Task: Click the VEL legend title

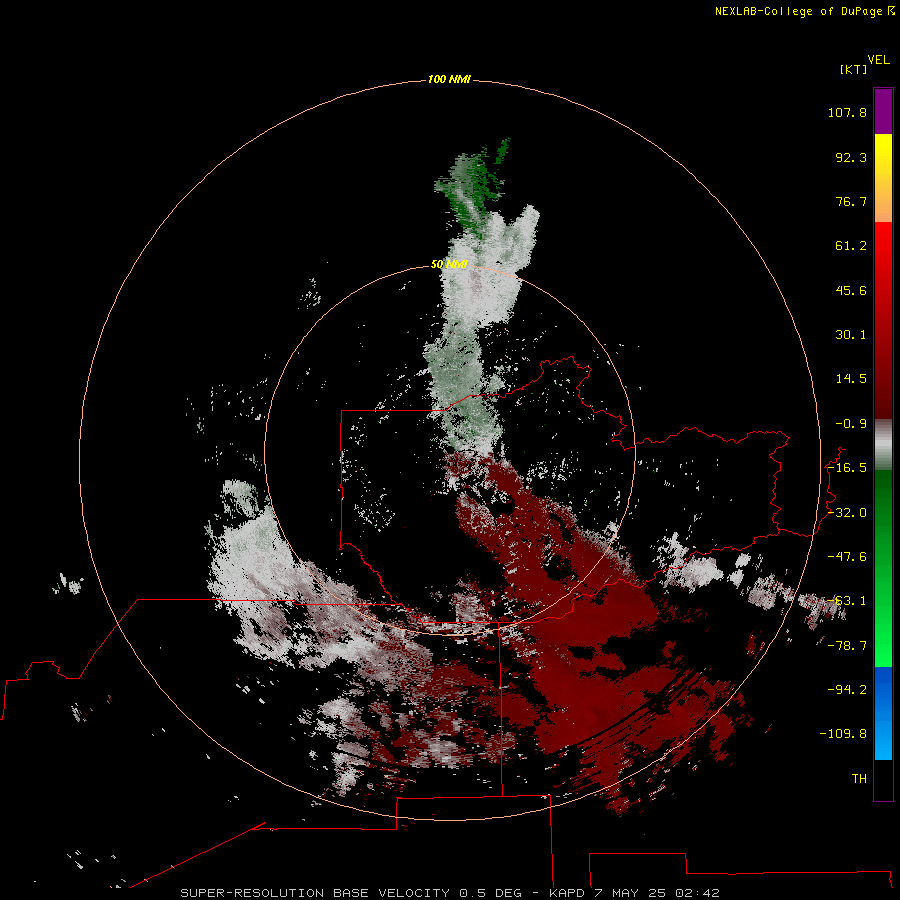Action: [878, 60]
